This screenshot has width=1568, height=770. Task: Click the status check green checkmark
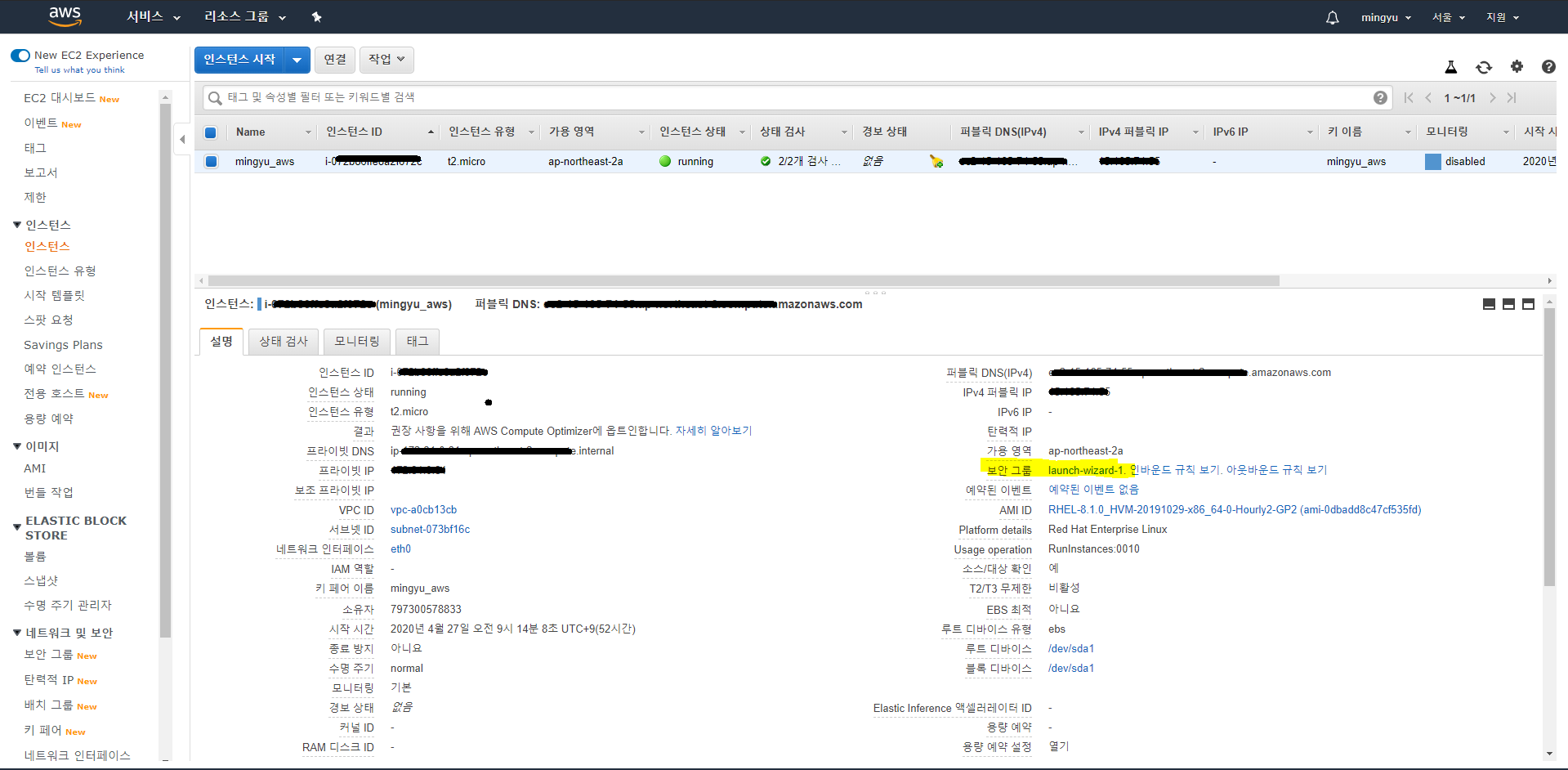coord(766,161)
